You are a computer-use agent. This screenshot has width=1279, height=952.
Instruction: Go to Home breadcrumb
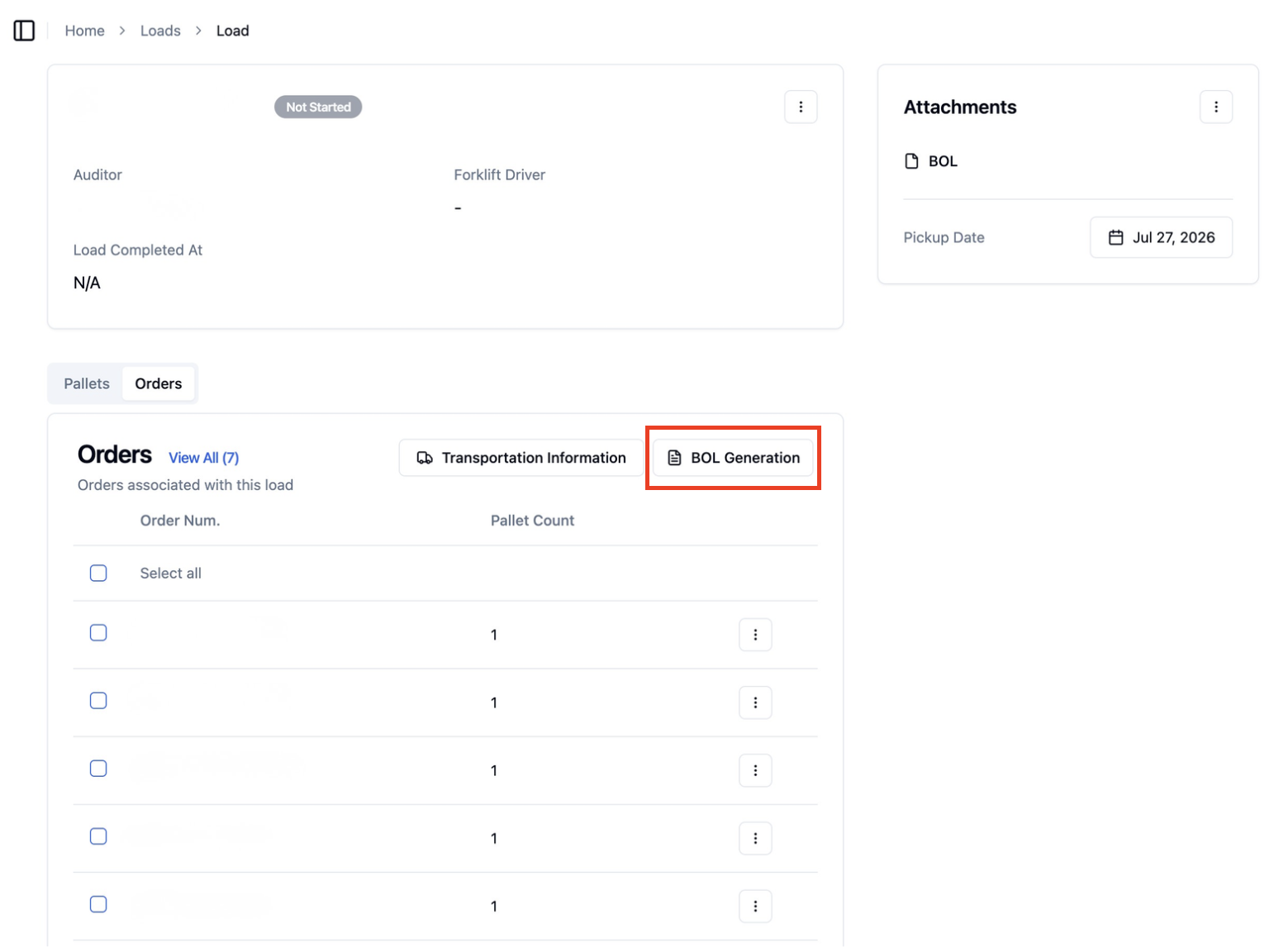click(x=84, y=31)
